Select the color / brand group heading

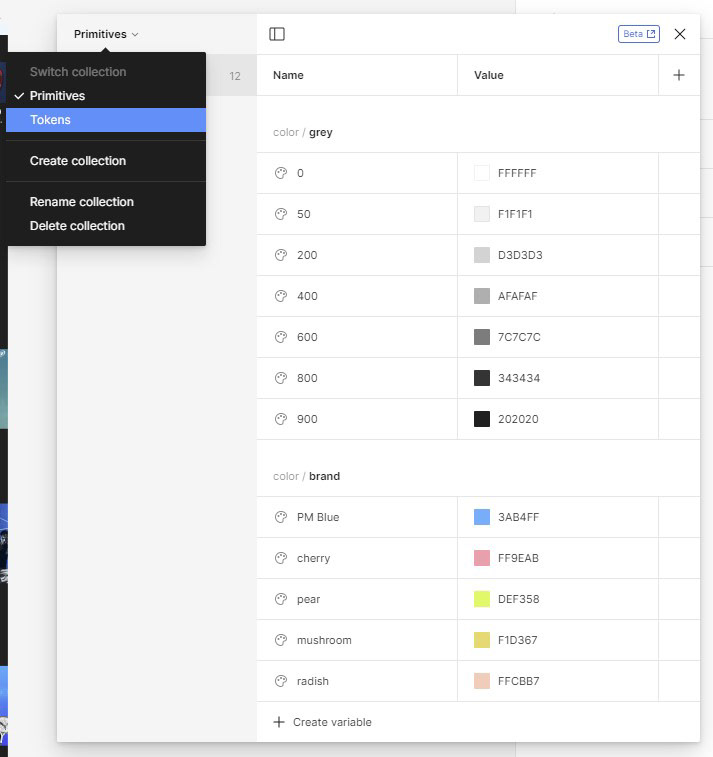coord(307,477)
